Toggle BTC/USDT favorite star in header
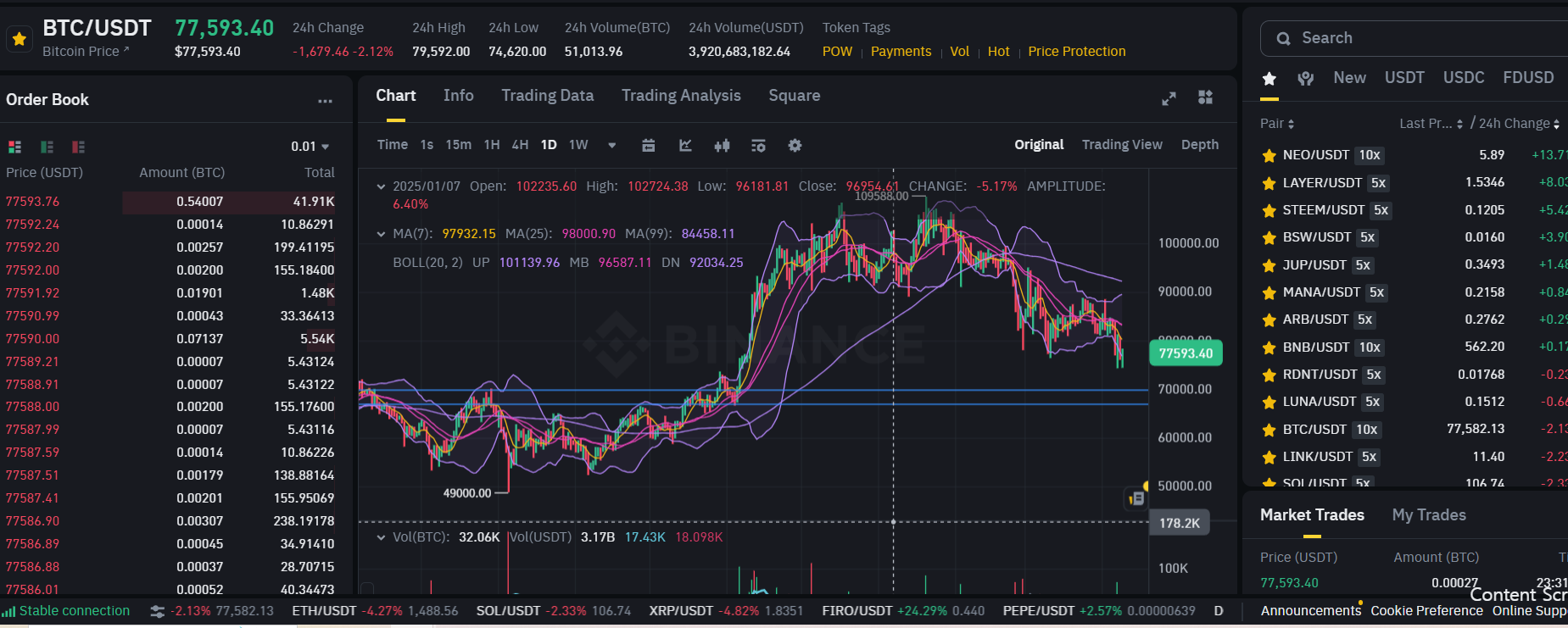The width and height of the screenshot is (1568, 628). coord(19,39)
